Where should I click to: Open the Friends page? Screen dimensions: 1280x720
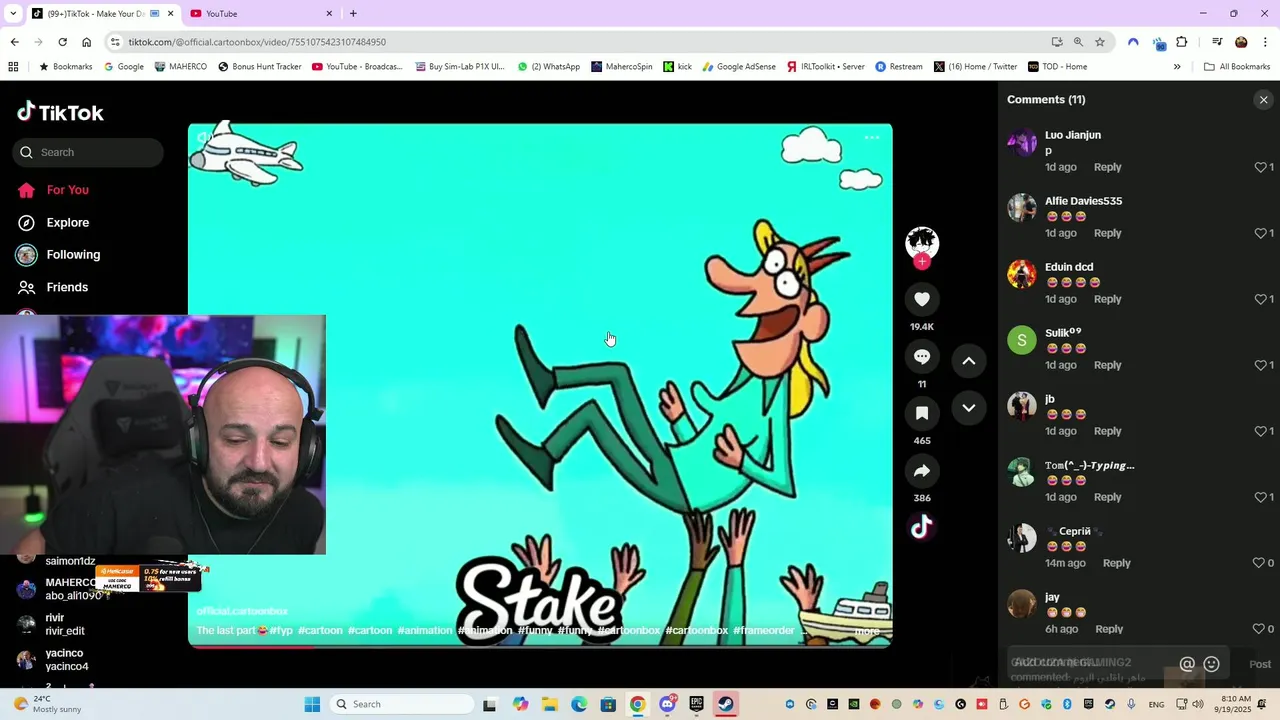click(x=67, y=287)
